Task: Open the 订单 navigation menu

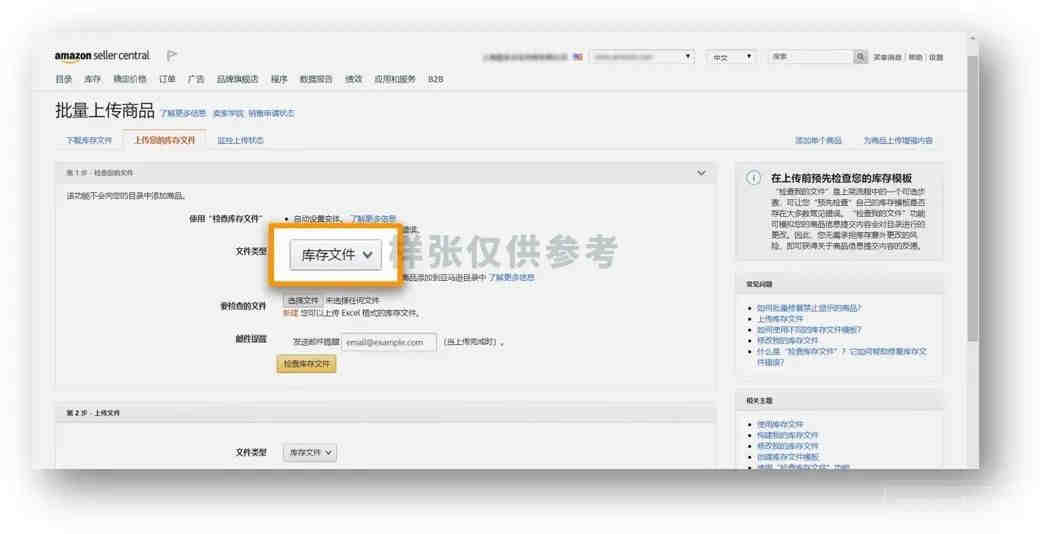Action: [x=167, y=79]
